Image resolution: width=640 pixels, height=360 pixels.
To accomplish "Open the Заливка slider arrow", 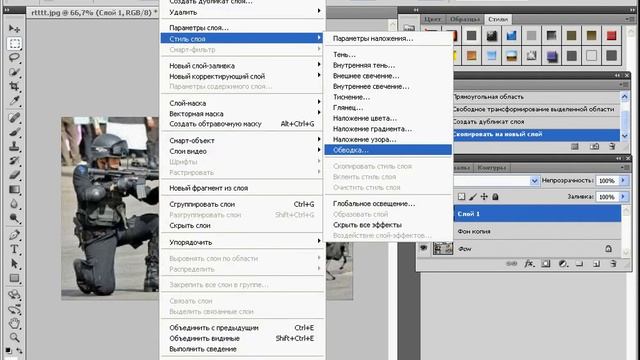I will [x=623, y=197].
